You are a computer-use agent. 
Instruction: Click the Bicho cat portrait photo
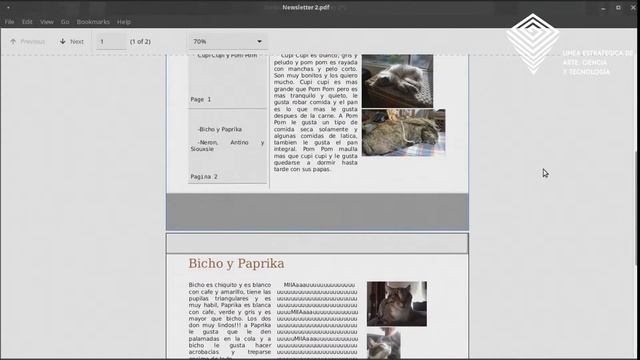[x=397, y=304]
